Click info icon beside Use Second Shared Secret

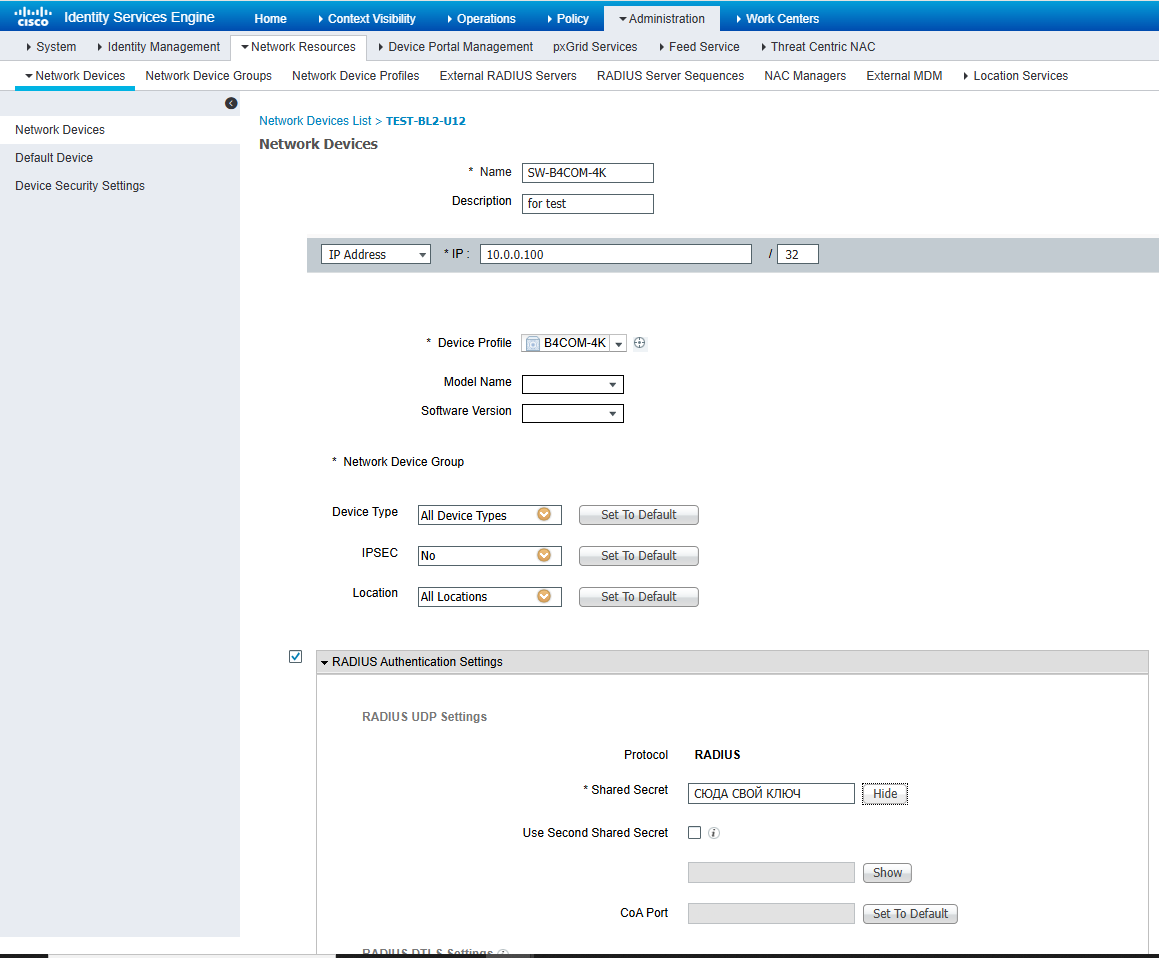coord(714,833)
